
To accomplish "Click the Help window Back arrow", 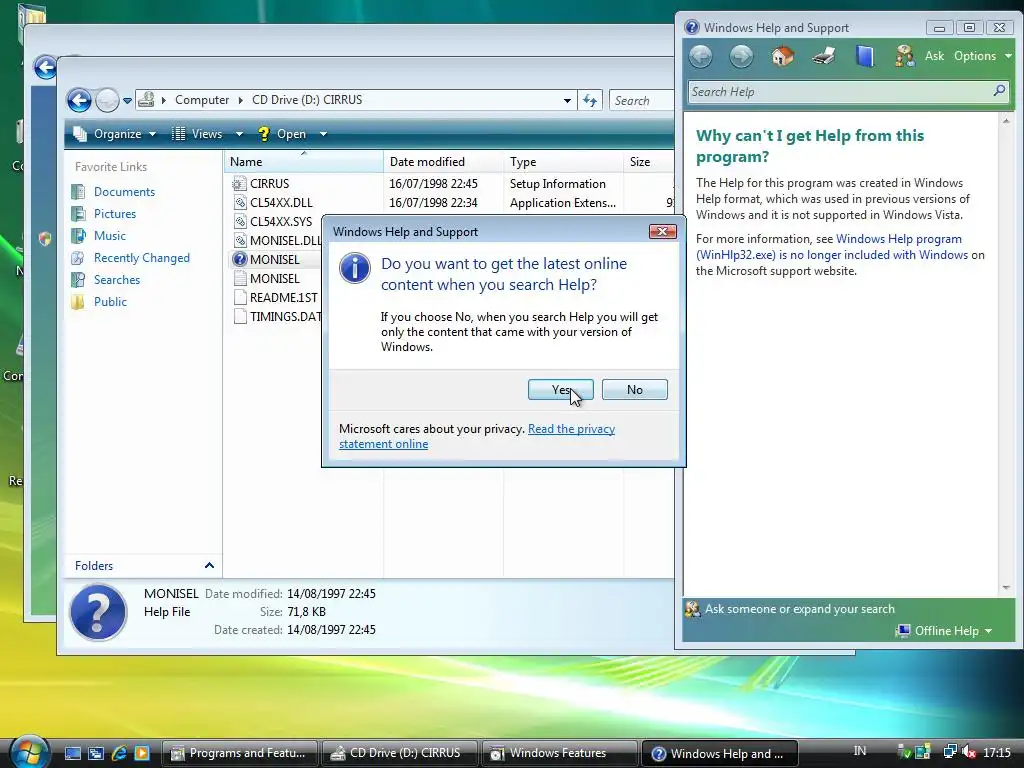I will click(700, 57).
